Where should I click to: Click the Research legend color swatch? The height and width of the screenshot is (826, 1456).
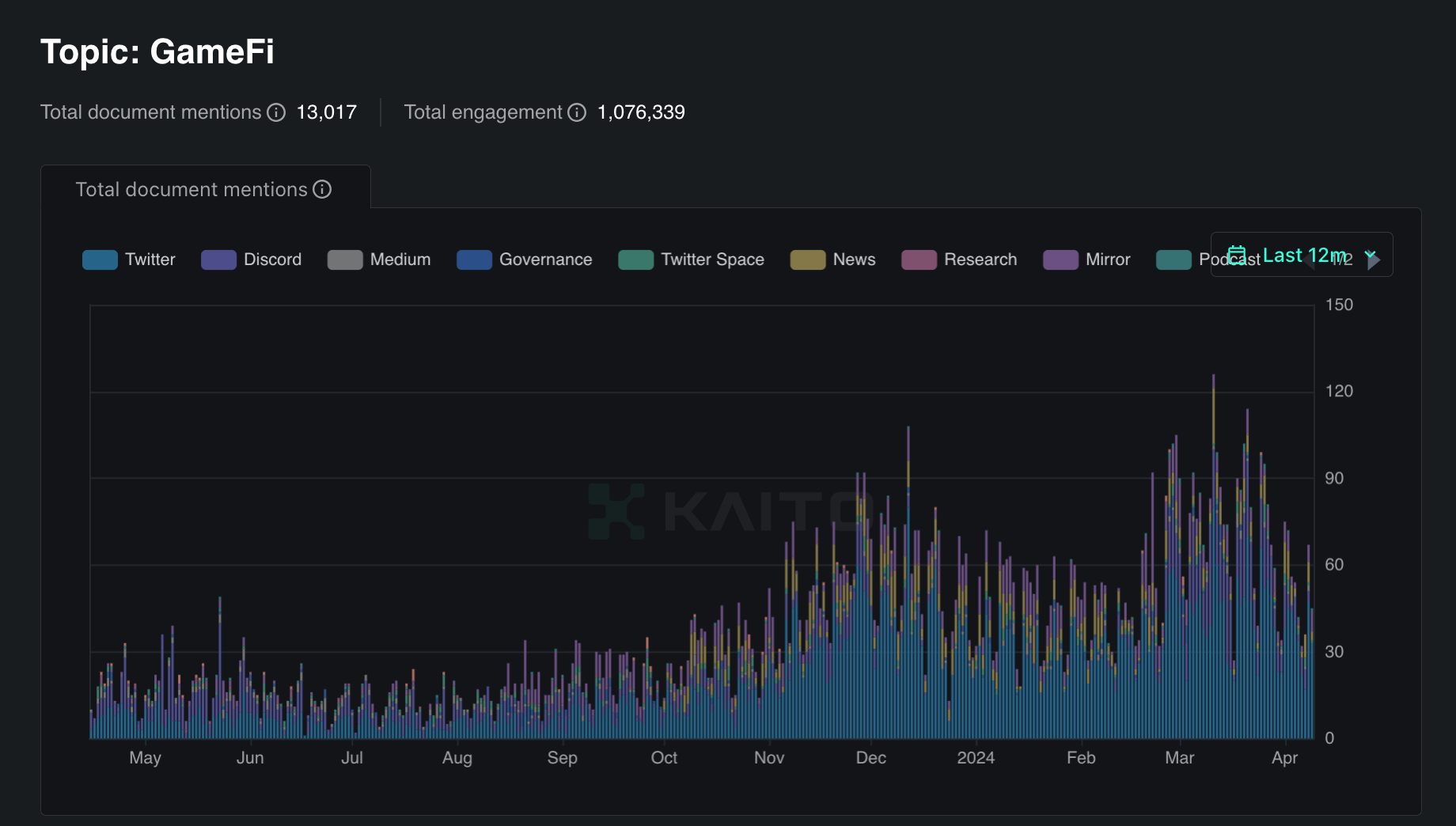click(x=919, y=260)
